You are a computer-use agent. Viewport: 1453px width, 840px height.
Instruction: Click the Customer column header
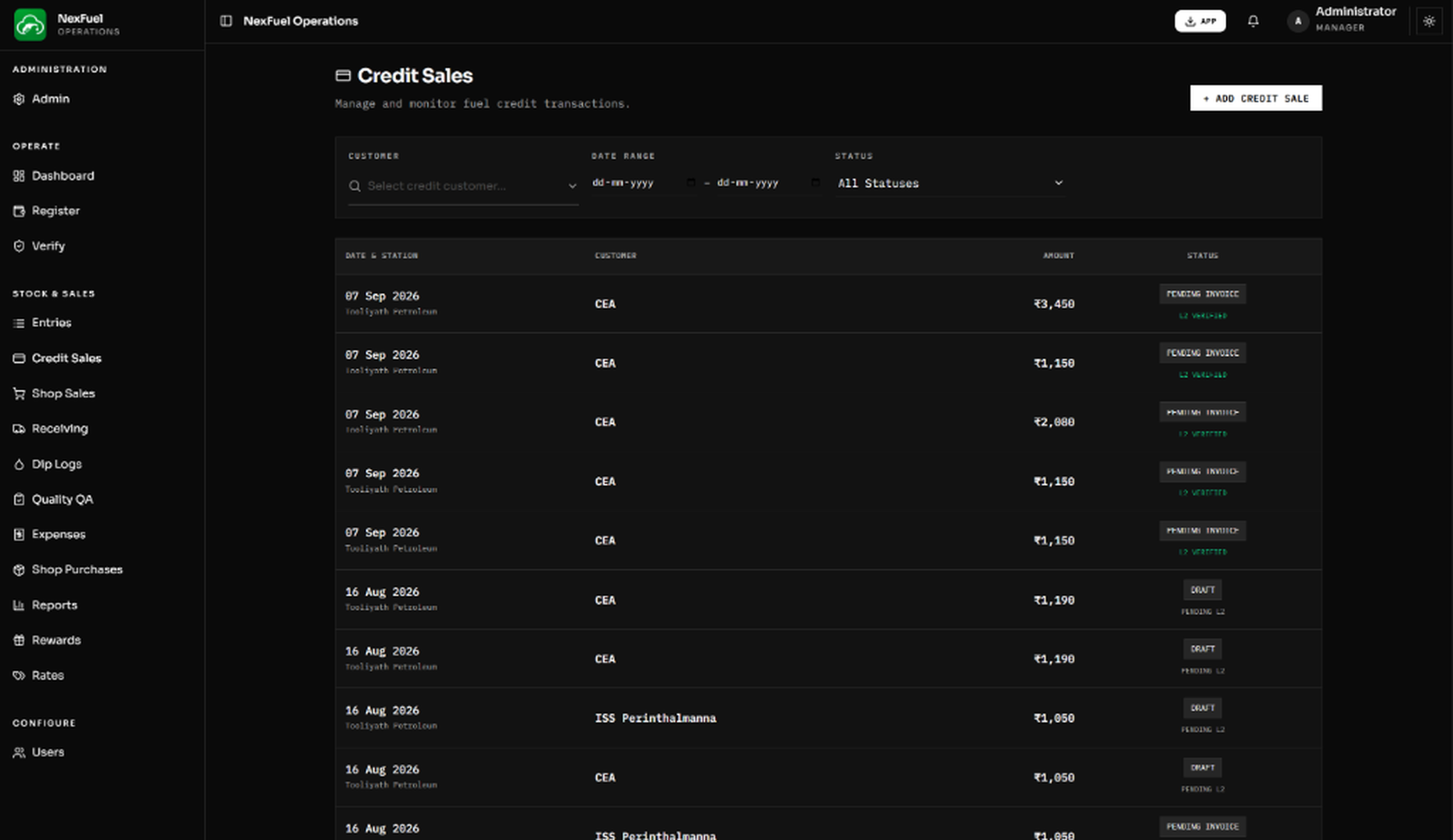click(615, 255)
